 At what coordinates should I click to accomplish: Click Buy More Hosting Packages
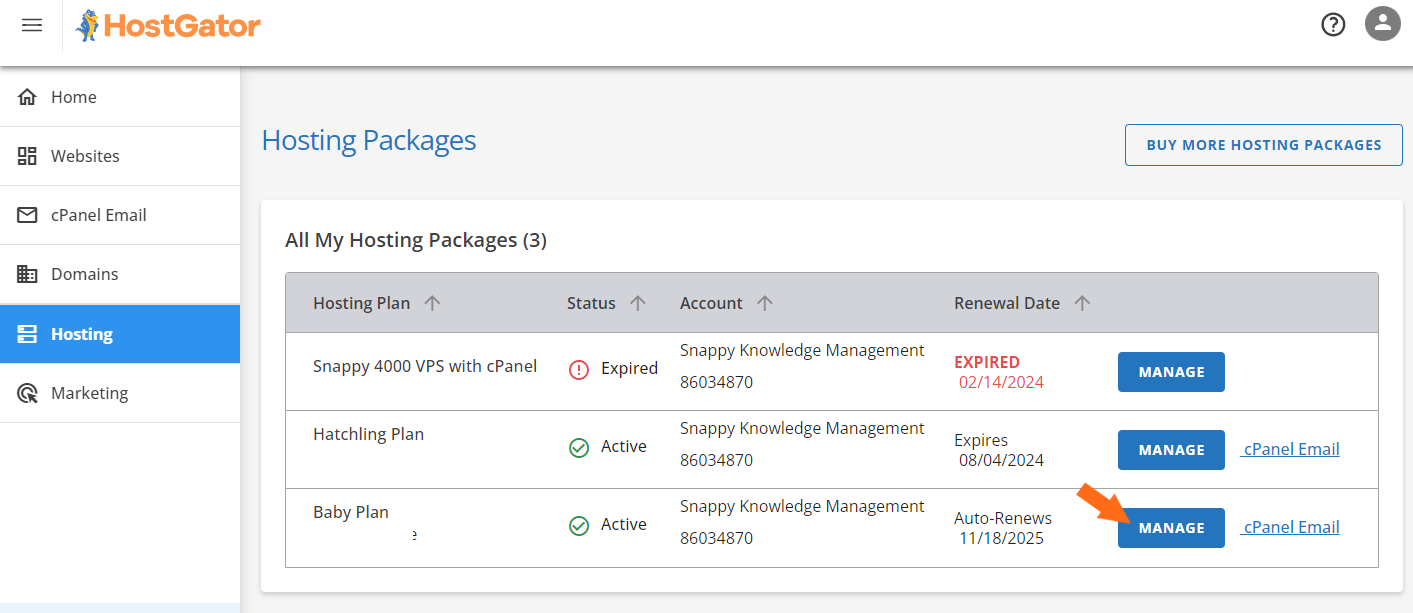tap(1263, 144)
